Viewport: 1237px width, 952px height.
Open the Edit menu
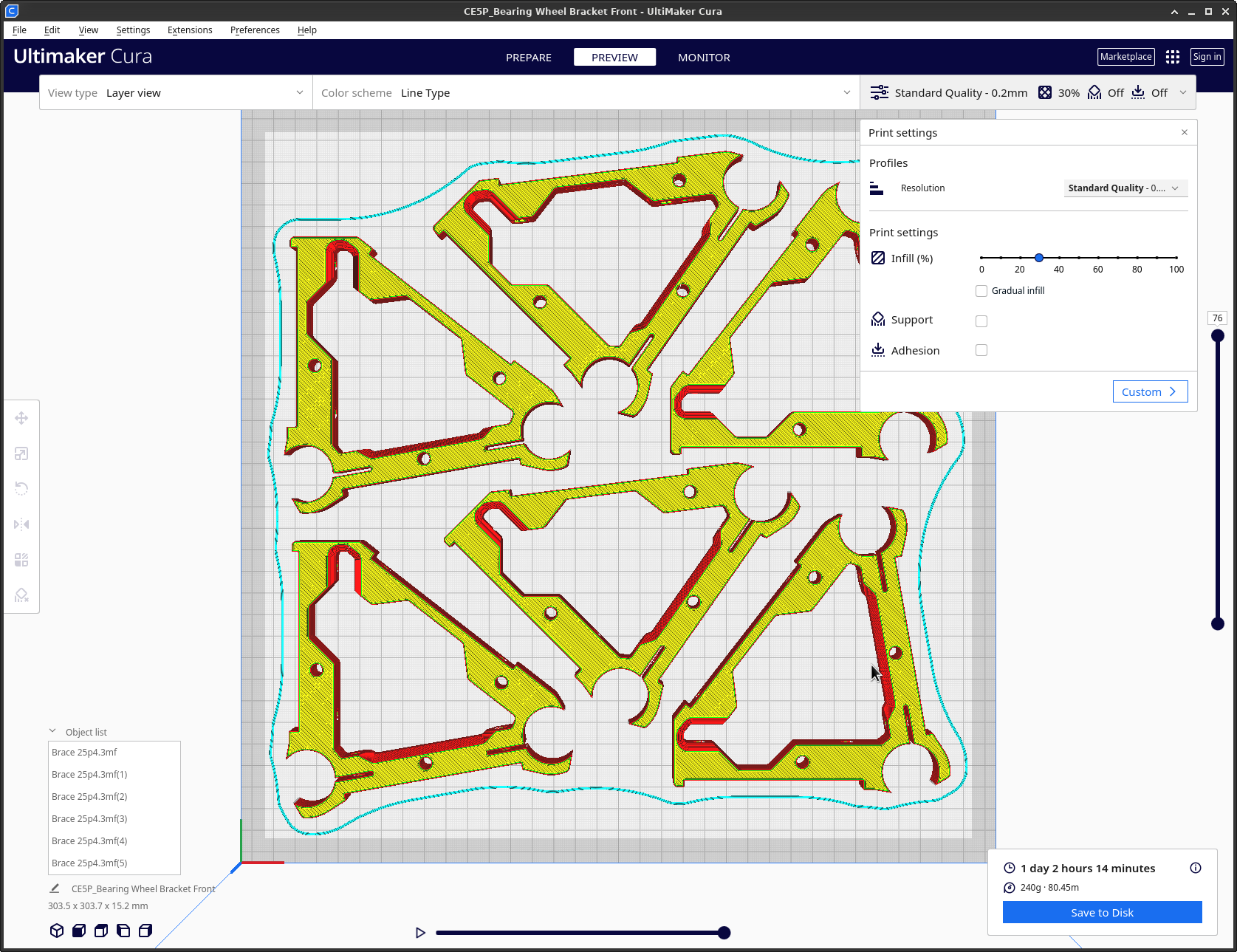pos(52,30)
